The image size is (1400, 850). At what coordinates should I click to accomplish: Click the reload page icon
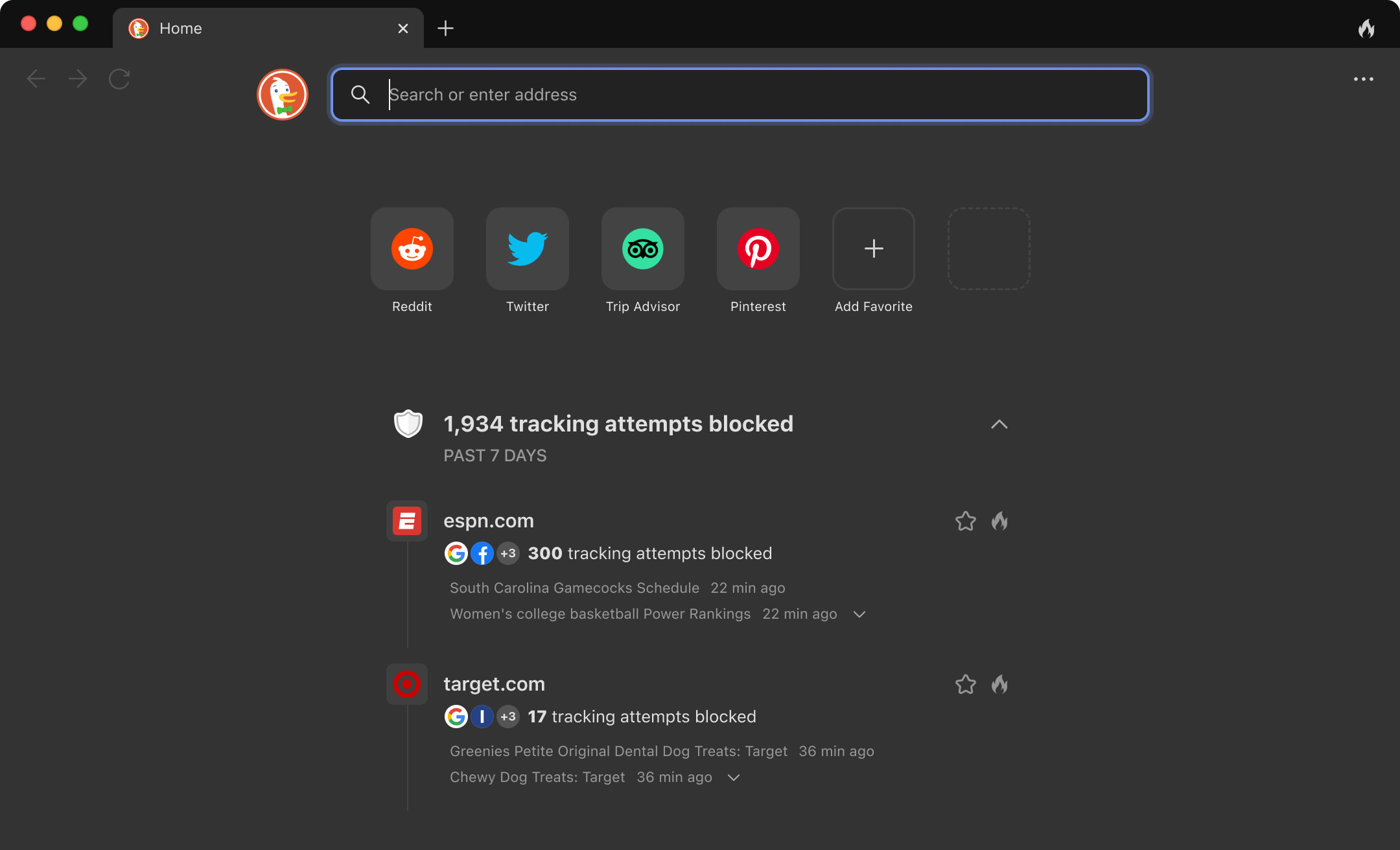119,79
